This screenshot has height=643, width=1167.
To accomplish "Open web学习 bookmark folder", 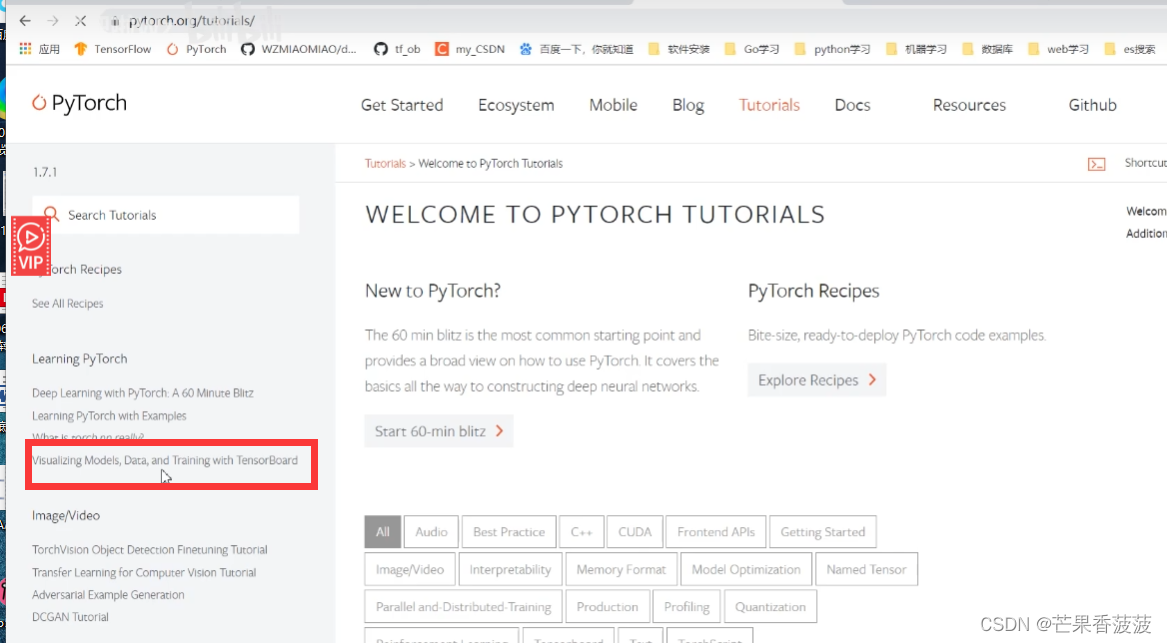I will point(1058,49).
